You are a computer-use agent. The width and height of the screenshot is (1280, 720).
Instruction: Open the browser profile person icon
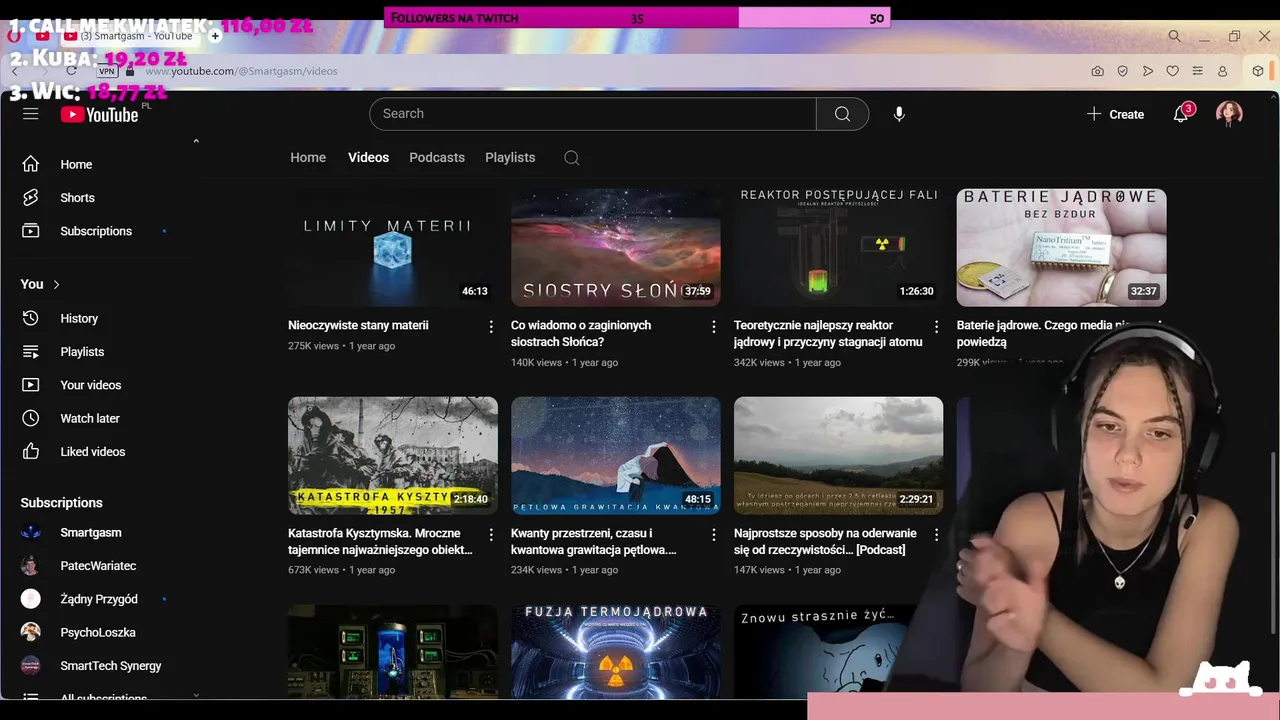[1222, 71]
